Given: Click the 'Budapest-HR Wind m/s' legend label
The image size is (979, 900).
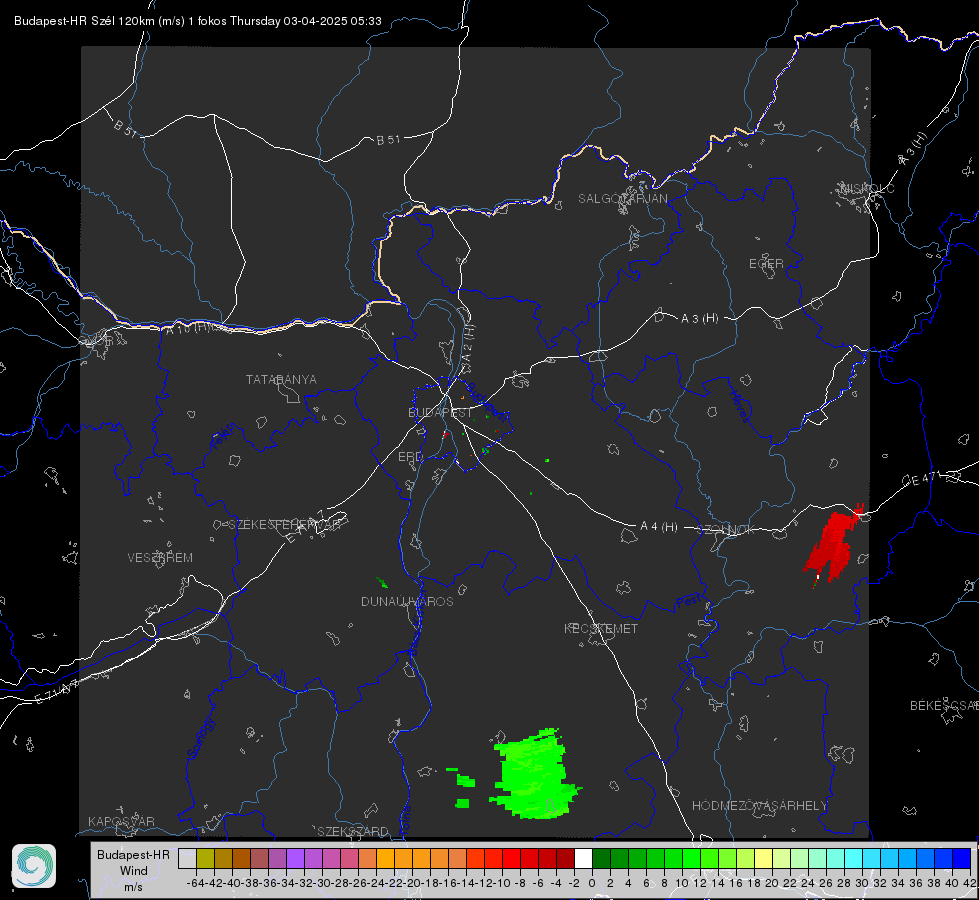Looking at the screenshot, I should pyautogui.click(x=134, y=871).
